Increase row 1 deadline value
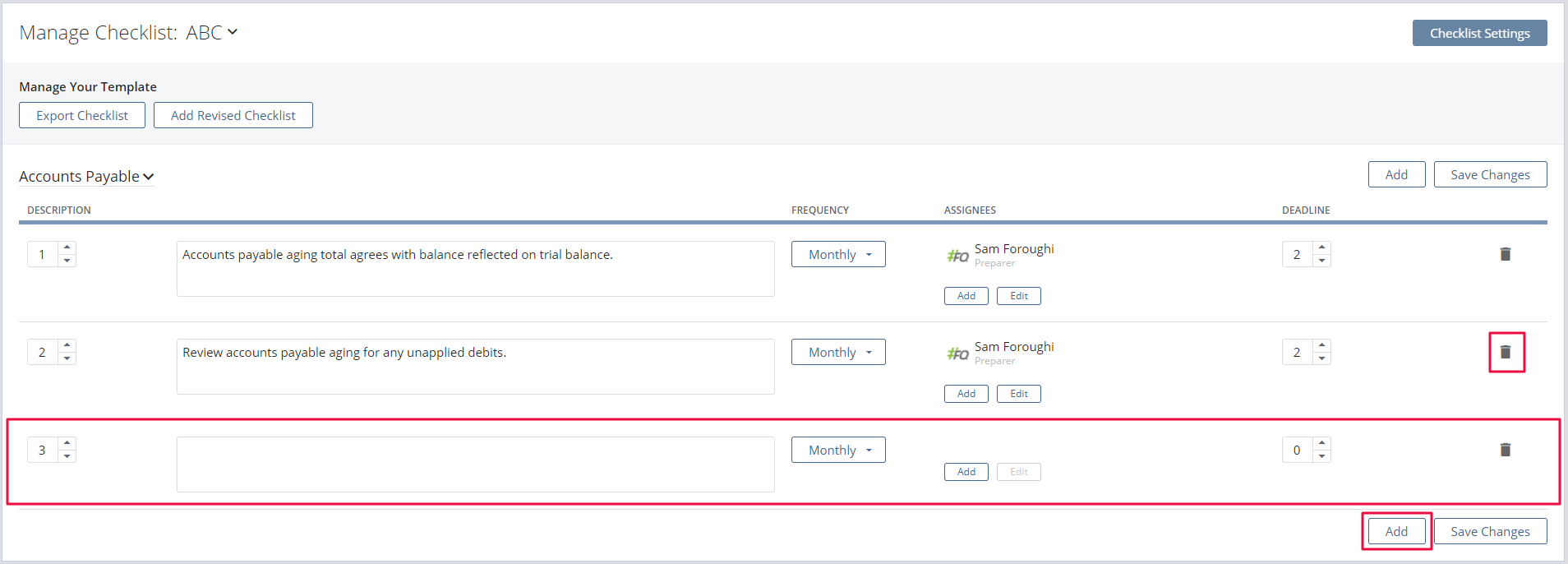 click(x=1321, y=248)
